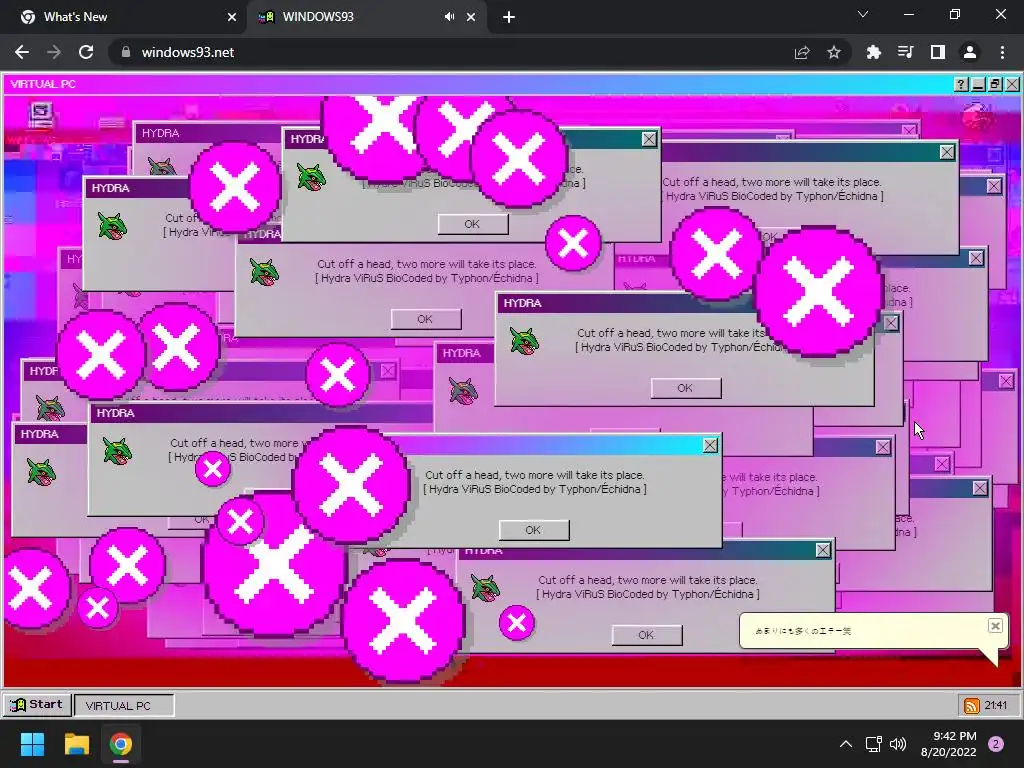Select VIRTUAL PC taskbar button
The image size is (1024, 768).
(124, 705)
